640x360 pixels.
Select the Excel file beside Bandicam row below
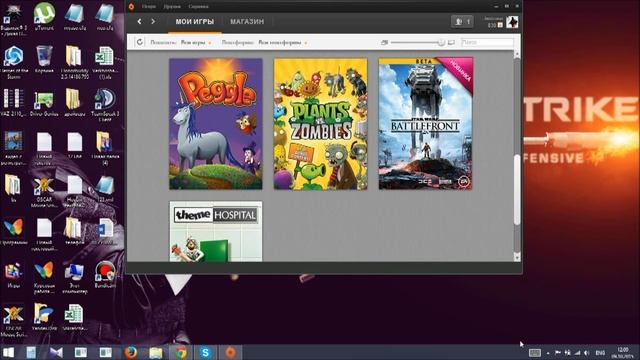coord(74,317)
